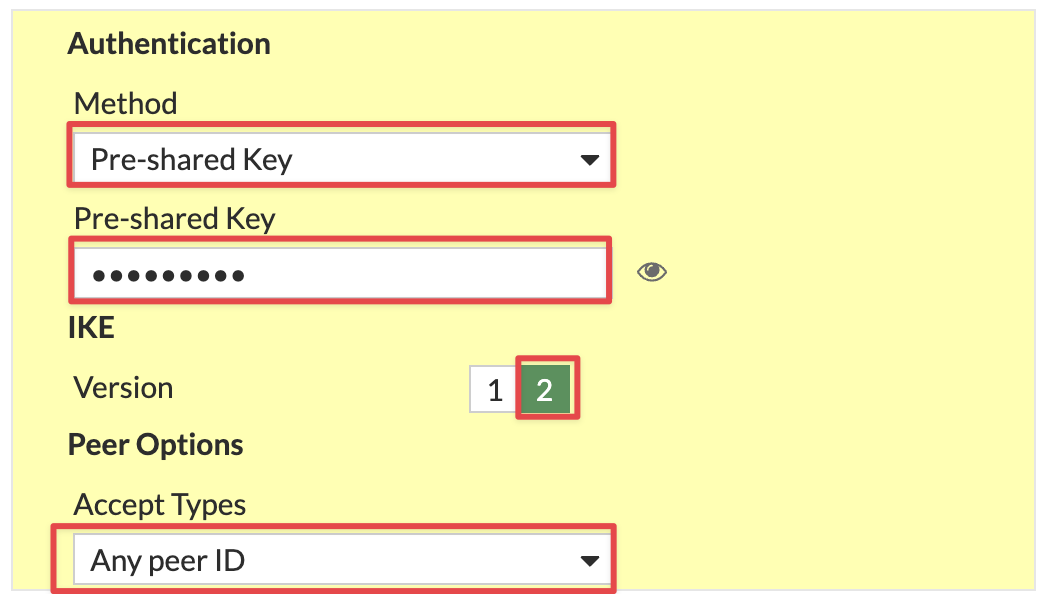Reveal the pre-shared key with eye icon
The image size is (1042, 594).
651,271
